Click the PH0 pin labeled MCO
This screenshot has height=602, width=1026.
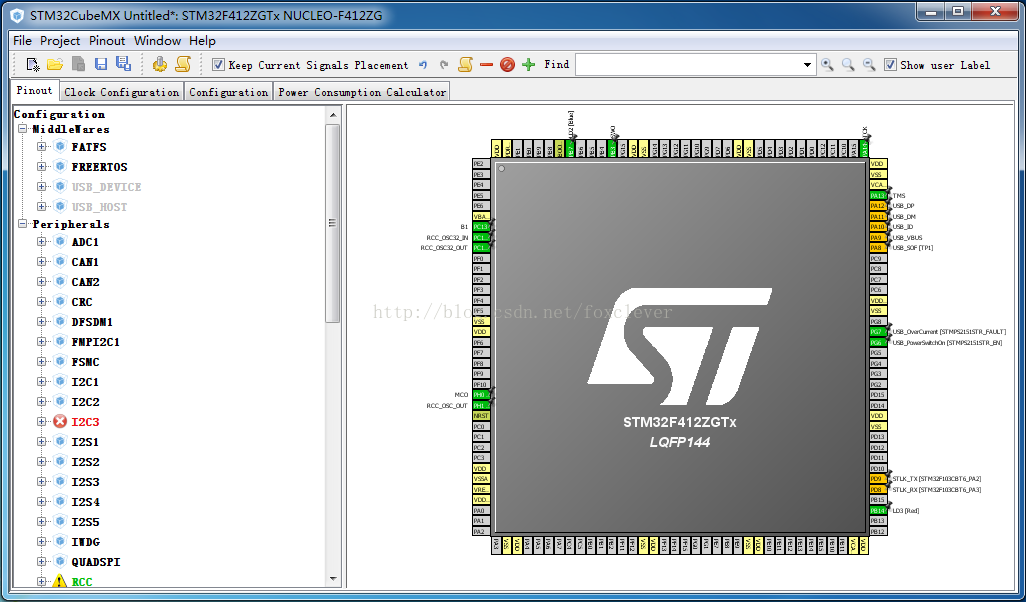click(481, 395)
